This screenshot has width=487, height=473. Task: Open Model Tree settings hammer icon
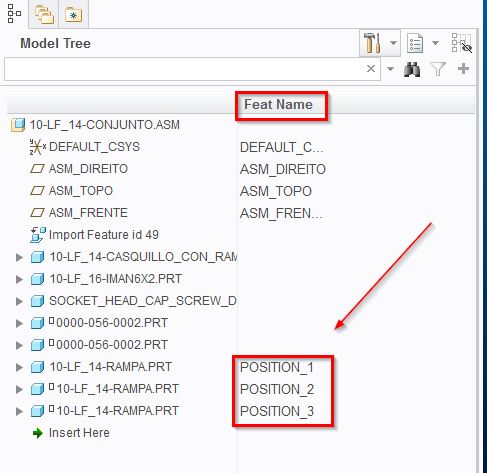click(x=372, y=43)
